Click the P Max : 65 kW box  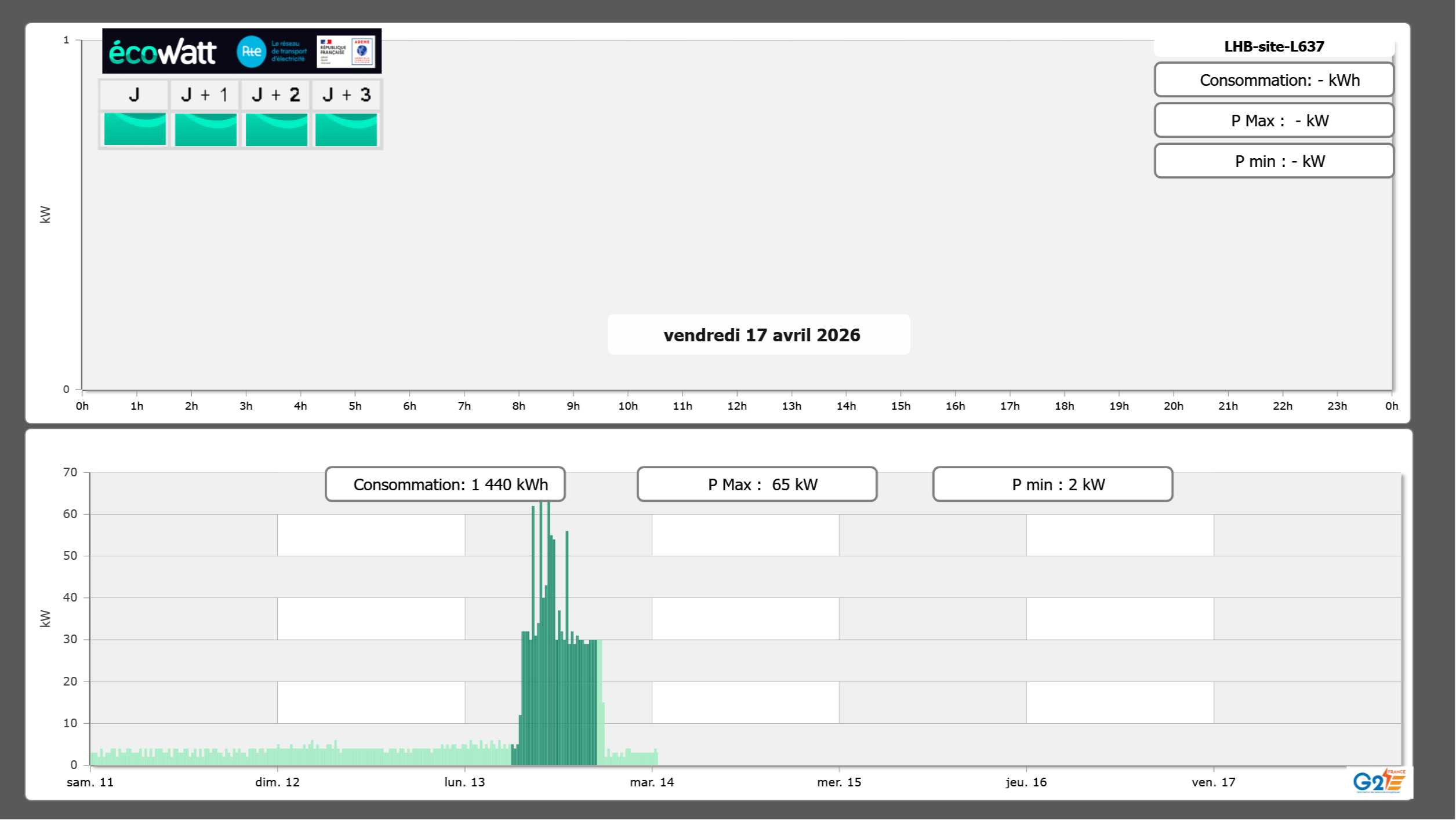[757, 484]
